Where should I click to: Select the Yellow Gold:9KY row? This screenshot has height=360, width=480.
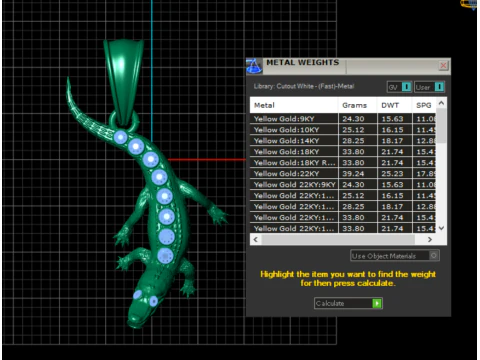click(343, 119)
